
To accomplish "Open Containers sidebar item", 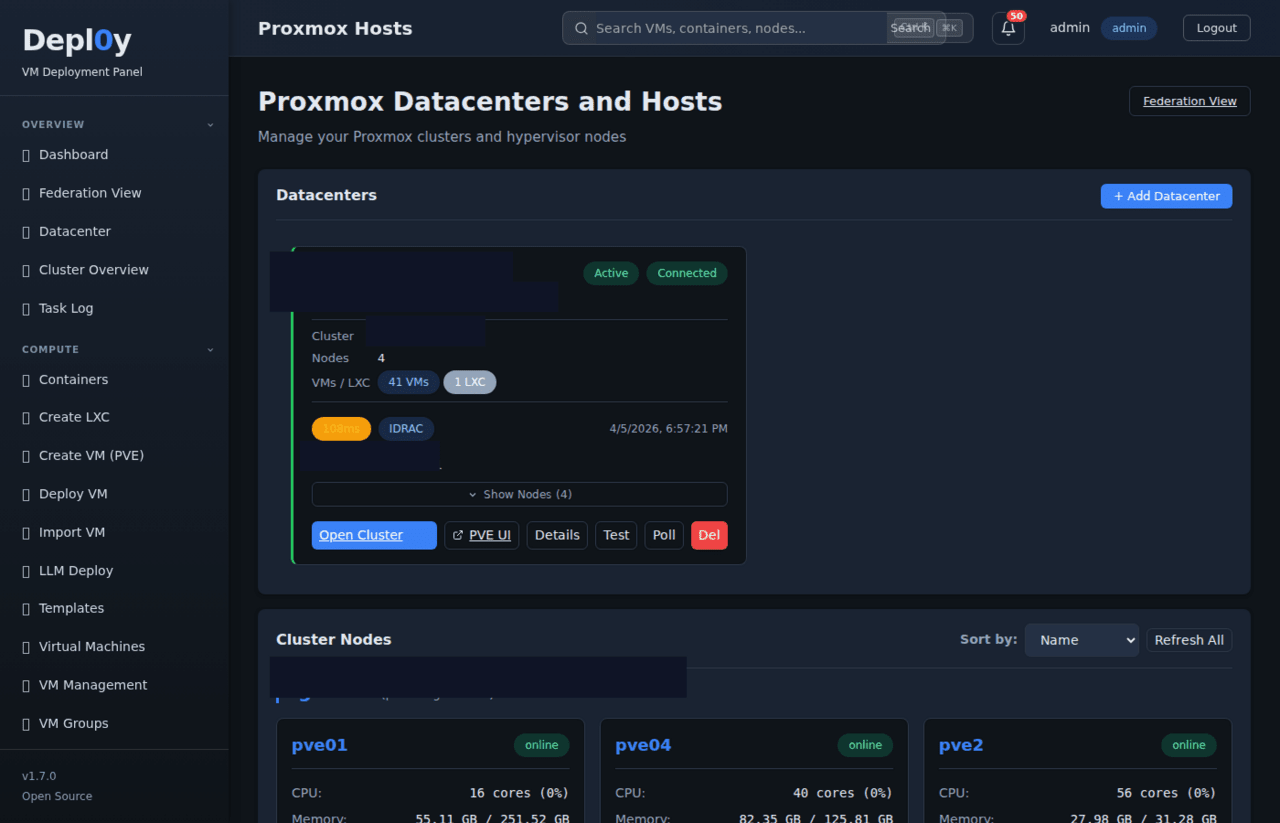I will (x=114, y=380).
